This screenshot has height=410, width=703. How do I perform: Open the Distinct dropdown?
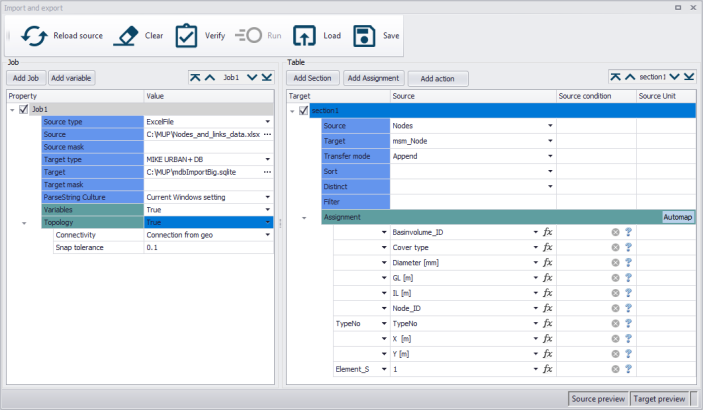coord(550,187)
